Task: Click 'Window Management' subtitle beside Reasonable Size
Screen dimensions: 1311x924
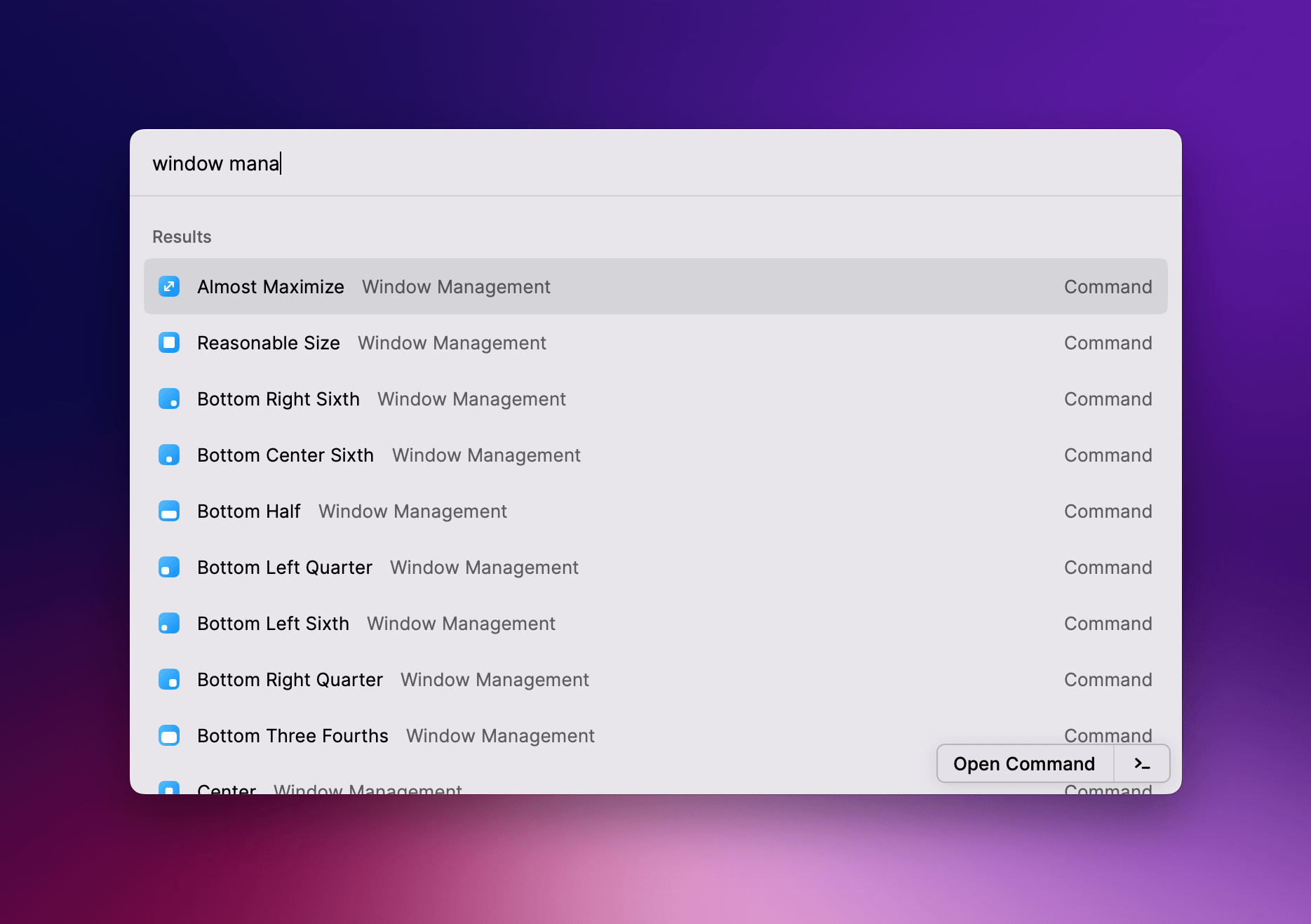Action: (452, 343)
